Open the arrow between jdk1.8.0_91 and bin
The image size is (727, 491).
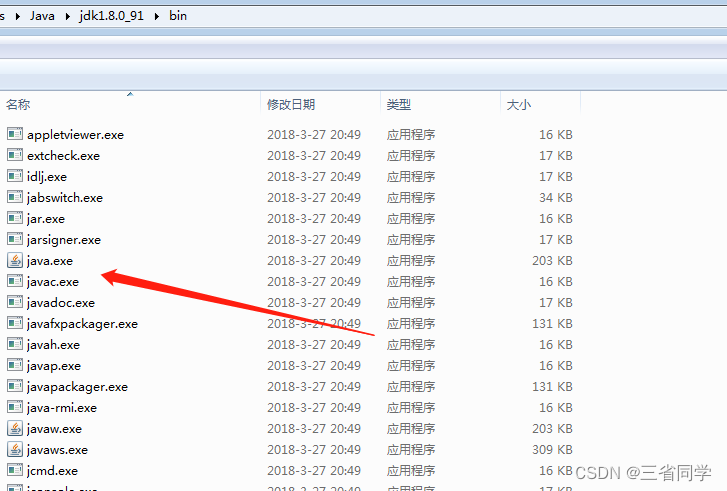pyautogui.click(x=157, y=16)
